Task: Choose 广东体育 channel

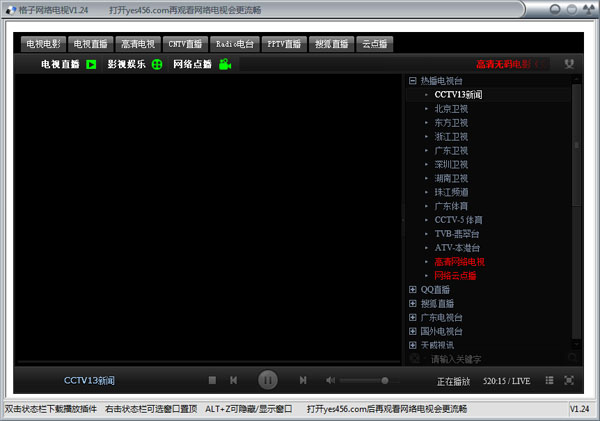Action: click(x=451, y=206)
